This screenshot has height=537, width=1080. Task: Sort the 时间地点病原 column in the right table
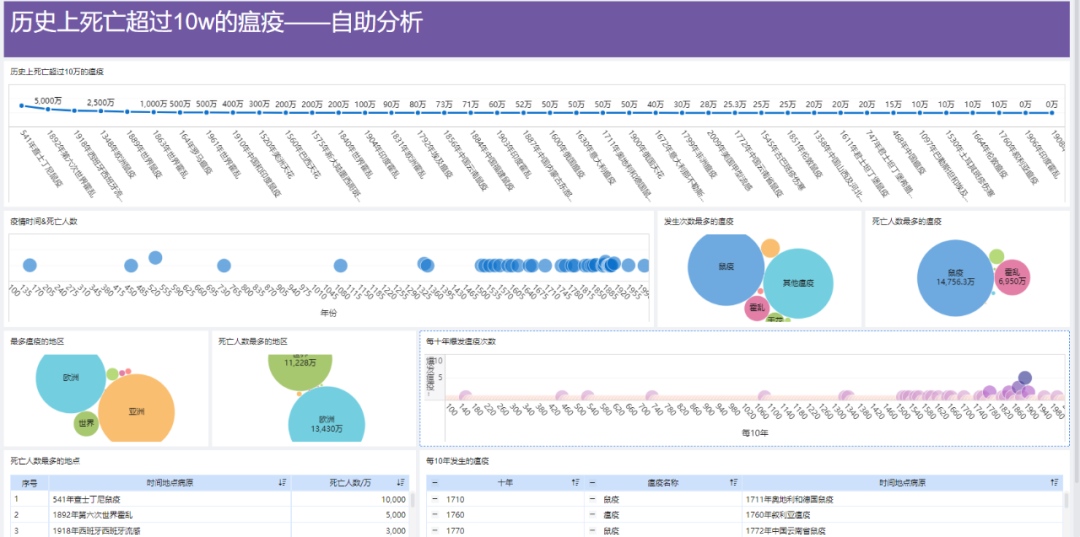(1054, 483)
